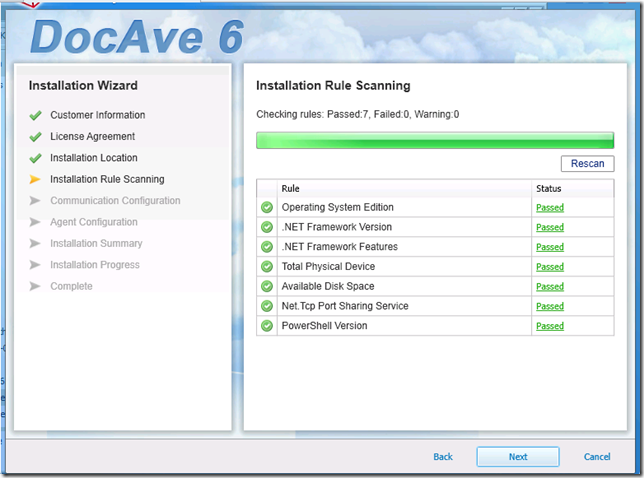This screenshot has height=478, width=644.
Task: Click the passed icon for Total Physical Device
Action: (267, 267)
